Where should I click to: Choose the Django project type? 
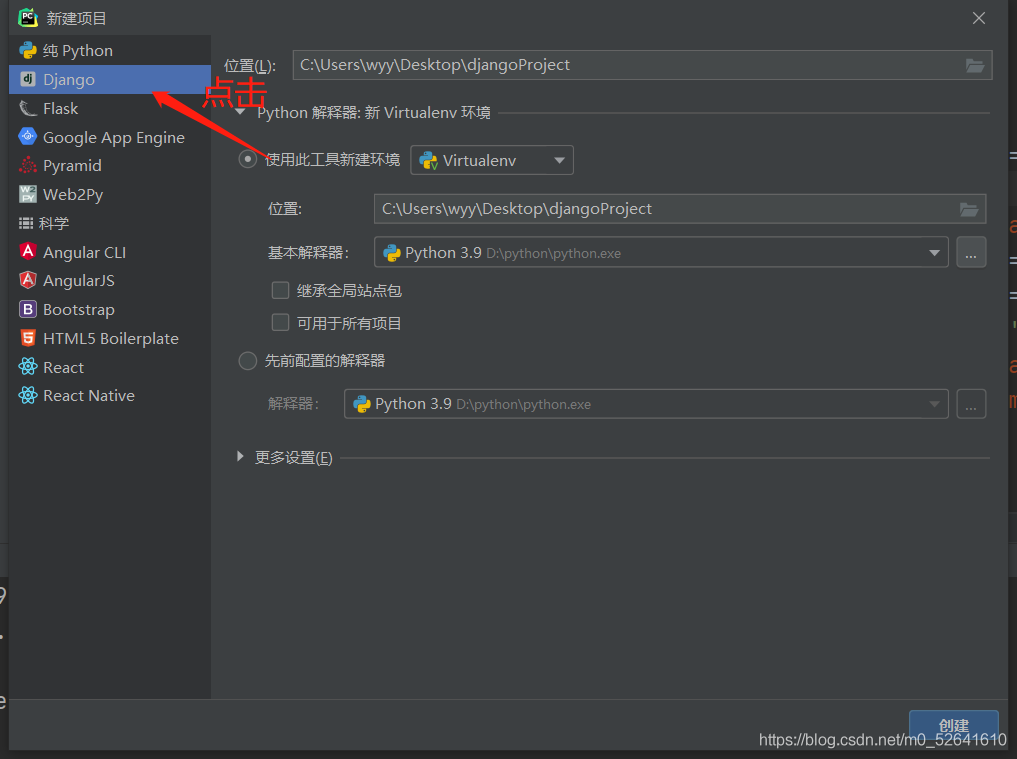coord(110,79)
